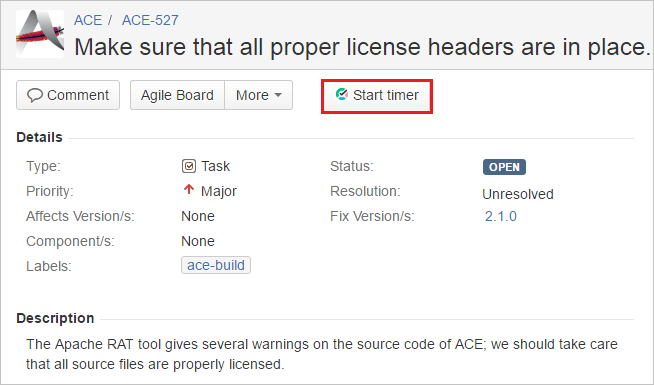Click the Details section heading
The width and height of the screenshot is (654, 385).
tap(39, 137)
